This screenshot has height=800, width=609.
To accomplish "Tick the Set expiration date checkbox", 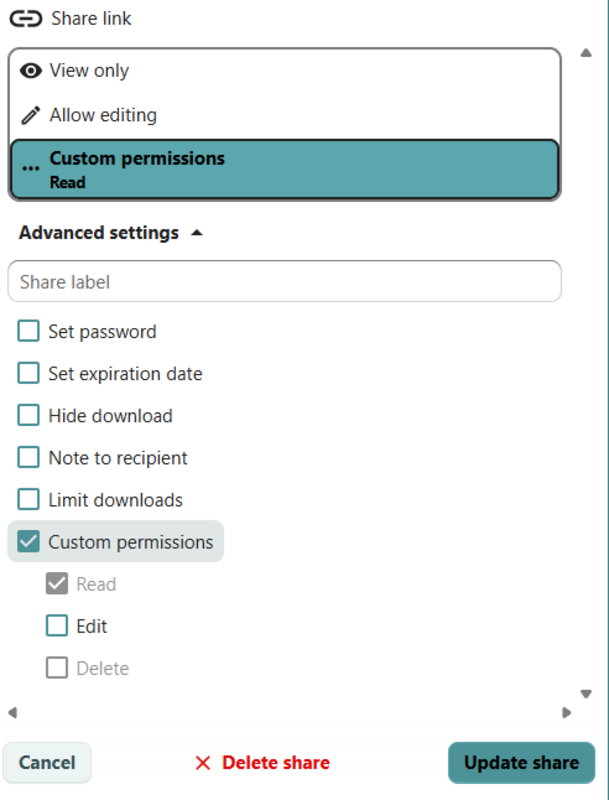I will click(x=29, y=374).
